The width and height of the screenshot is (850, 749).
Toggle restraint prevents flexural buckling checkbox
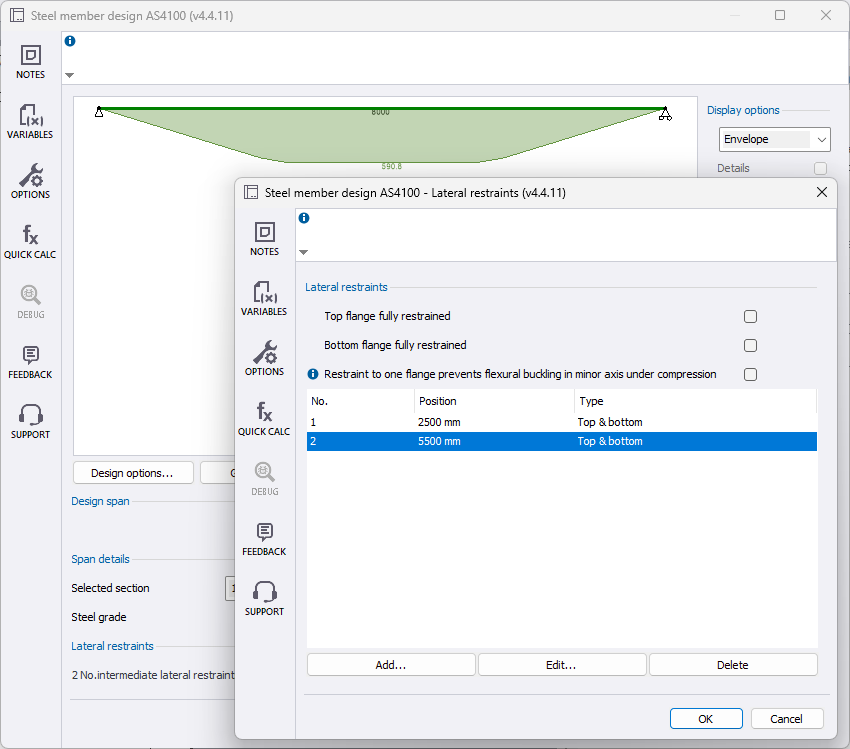[x=750, y=374]
